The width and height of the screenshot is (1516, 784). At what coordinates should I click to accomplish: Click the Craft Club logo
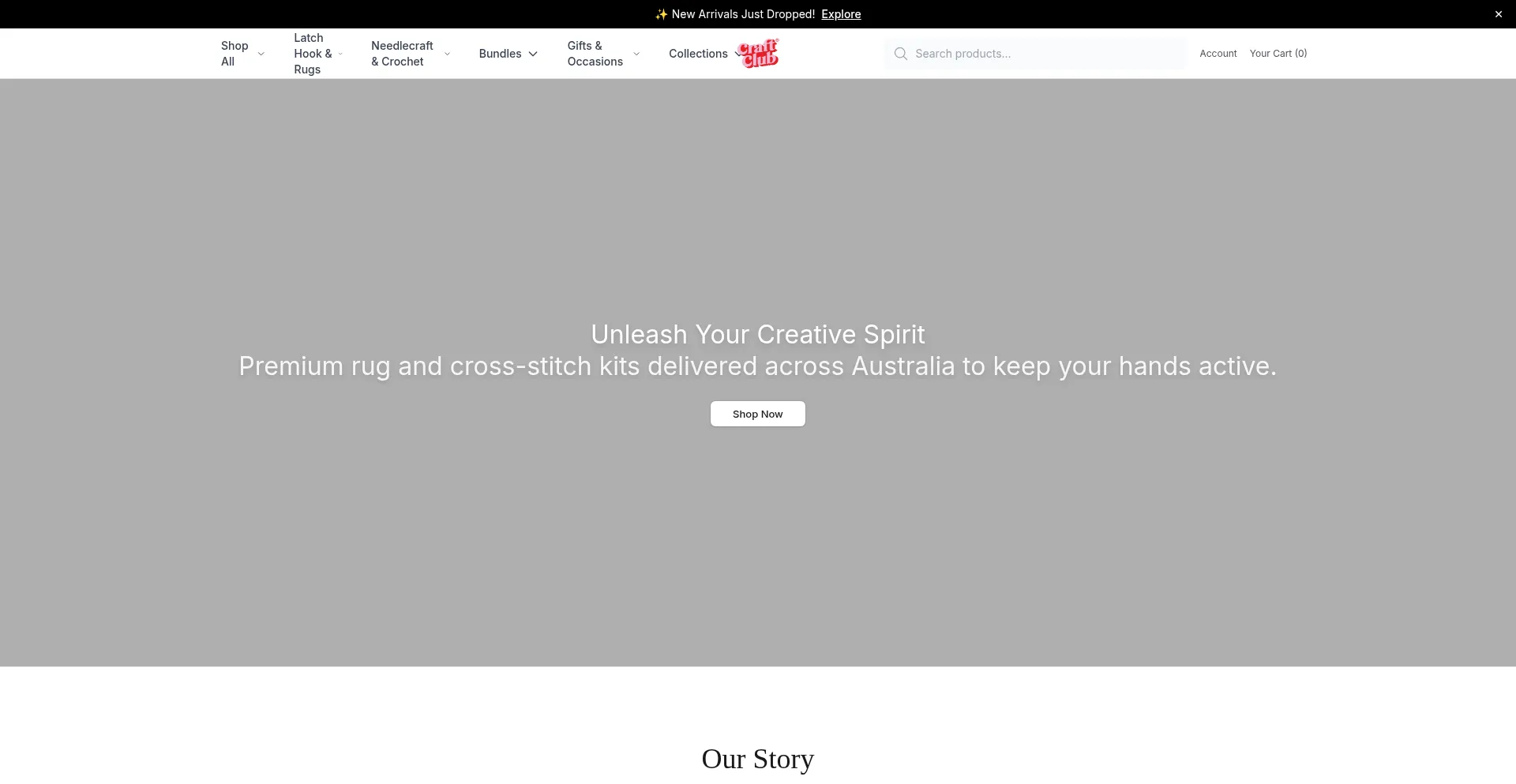[x=758, y=54]
